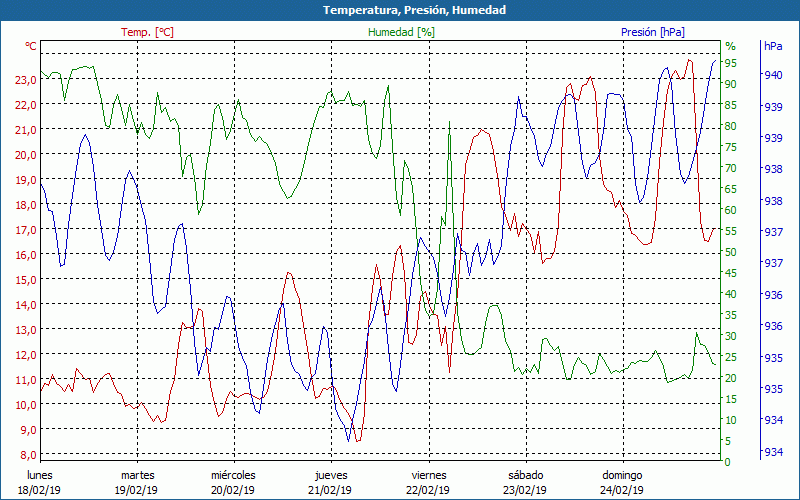This screenshot has width=800, height=500.
Task: Click the '65' humidity tick label
Action: point(731,189)
